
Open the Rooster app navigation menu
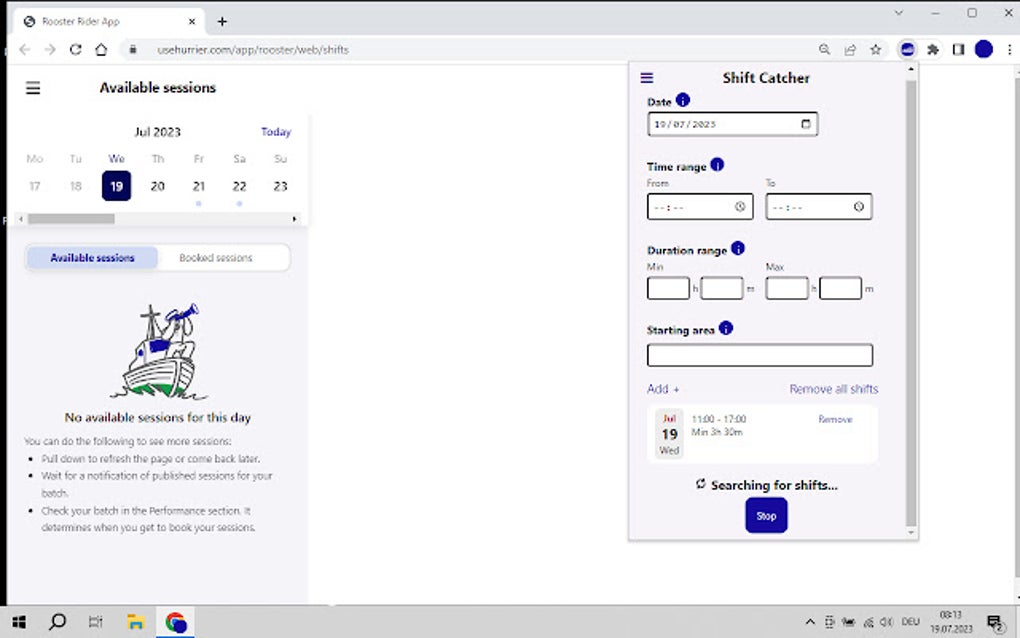coord(33,88)
